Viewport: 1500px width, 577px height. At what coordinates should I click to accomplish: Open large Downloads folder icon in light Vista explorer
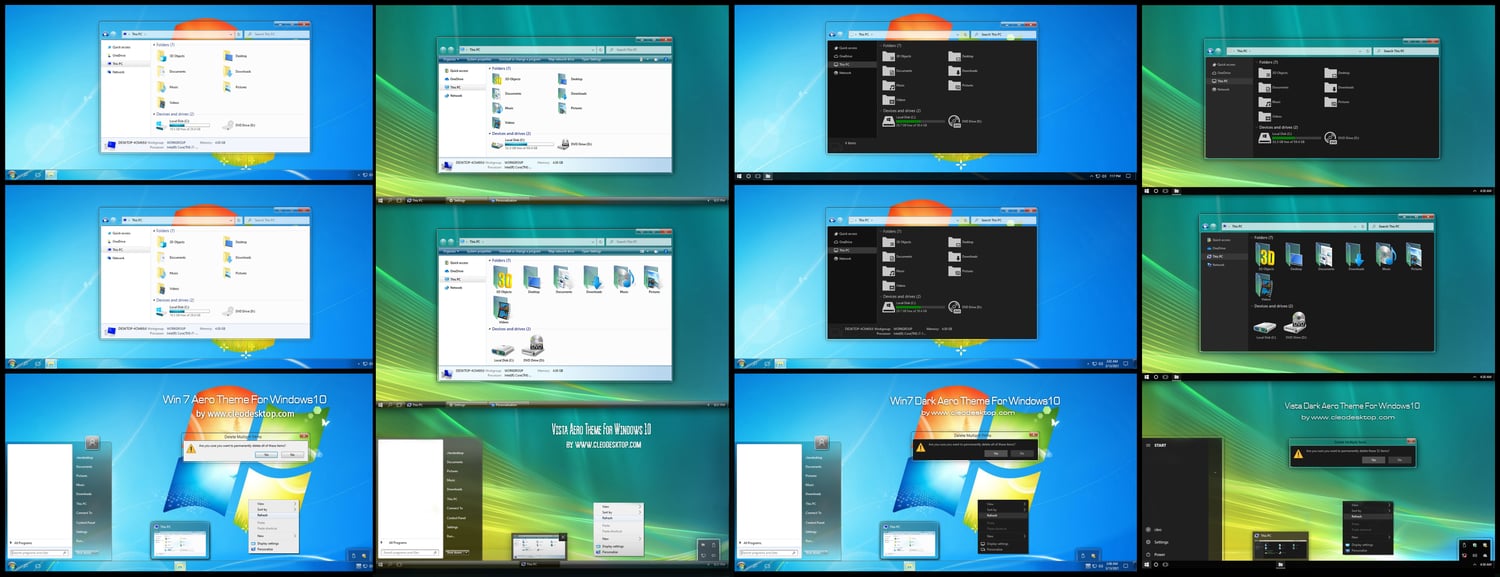[x=594, y=278]
